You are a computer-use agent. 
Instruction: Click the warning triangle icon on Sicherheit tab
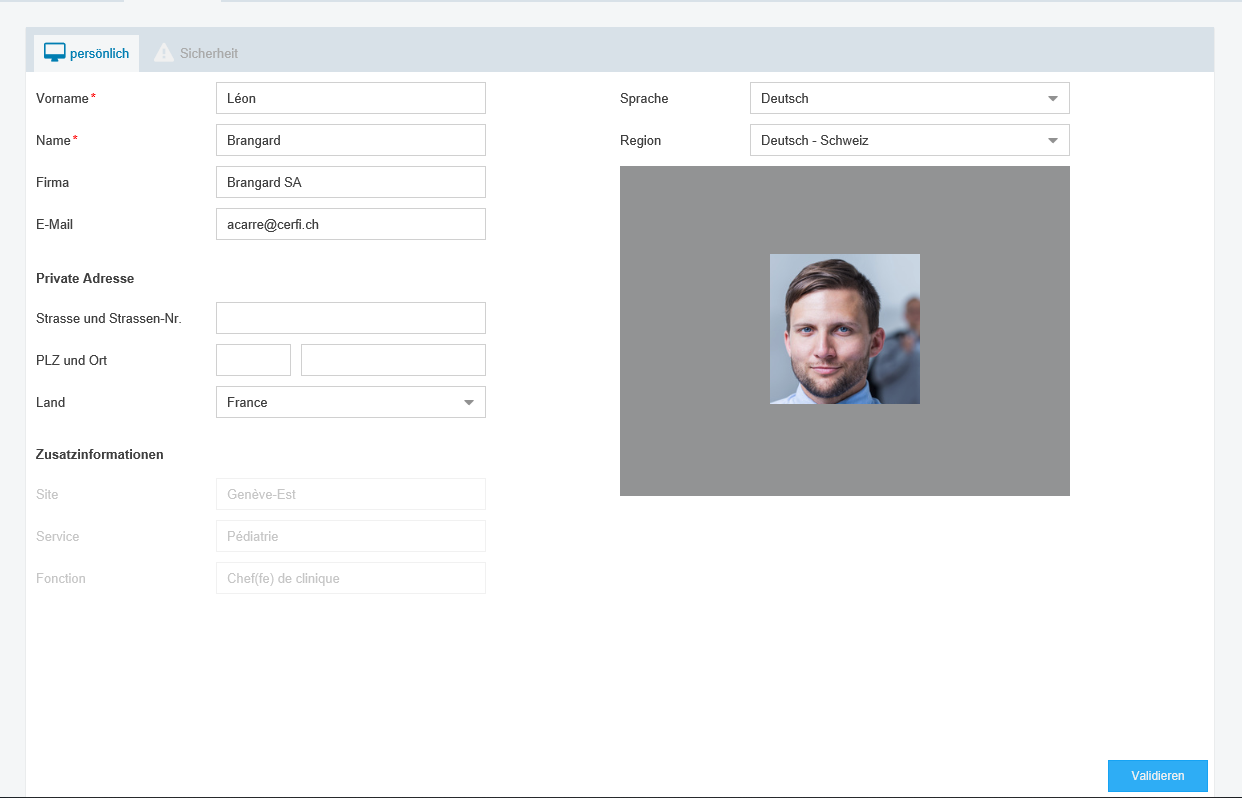tap(163, 53)
